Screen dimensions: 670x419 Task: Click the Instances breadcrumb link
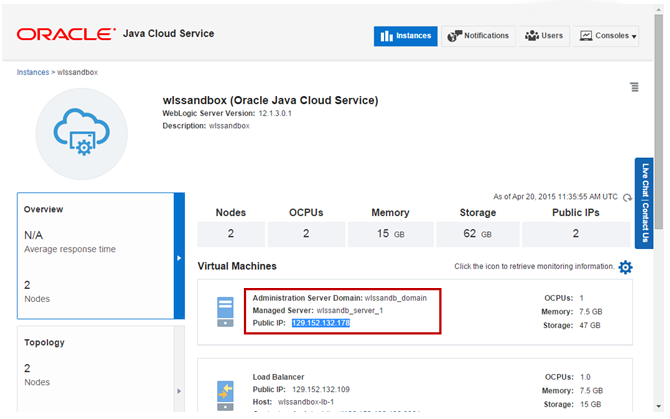(32, 72)
